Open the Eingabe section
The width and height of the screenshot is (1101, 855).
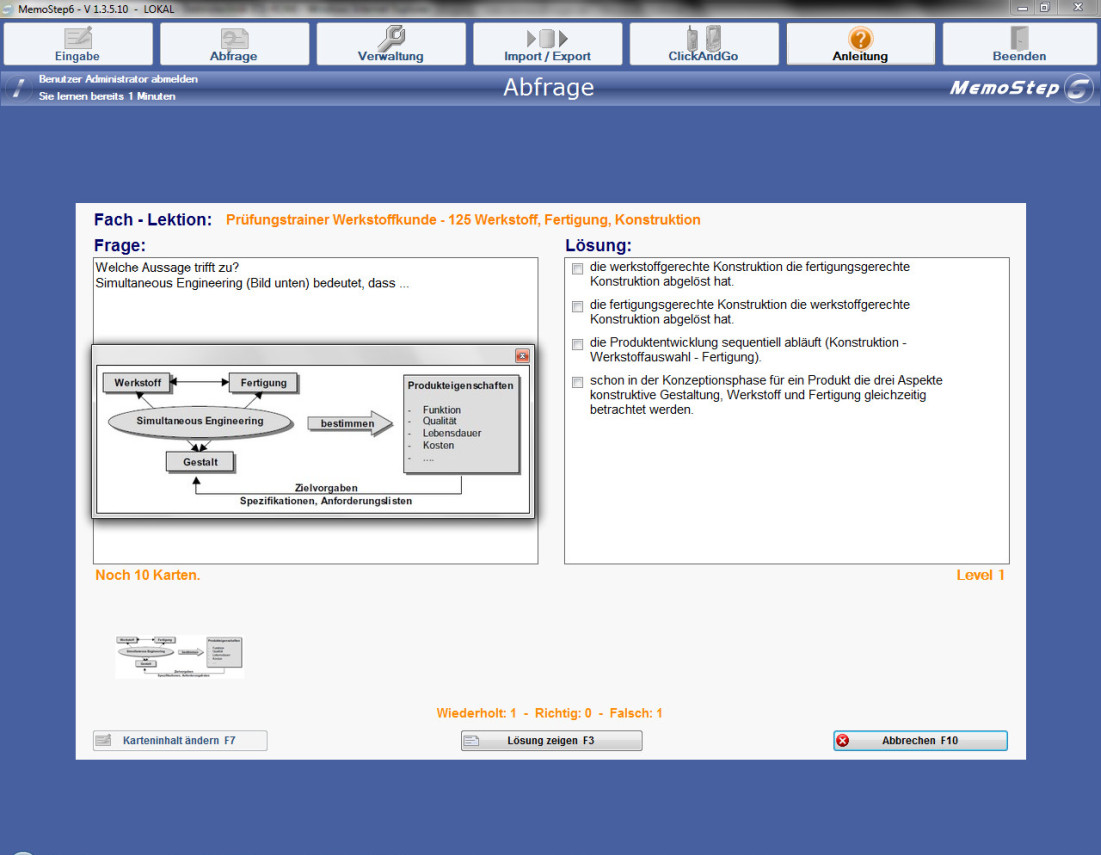click(78, 44)
